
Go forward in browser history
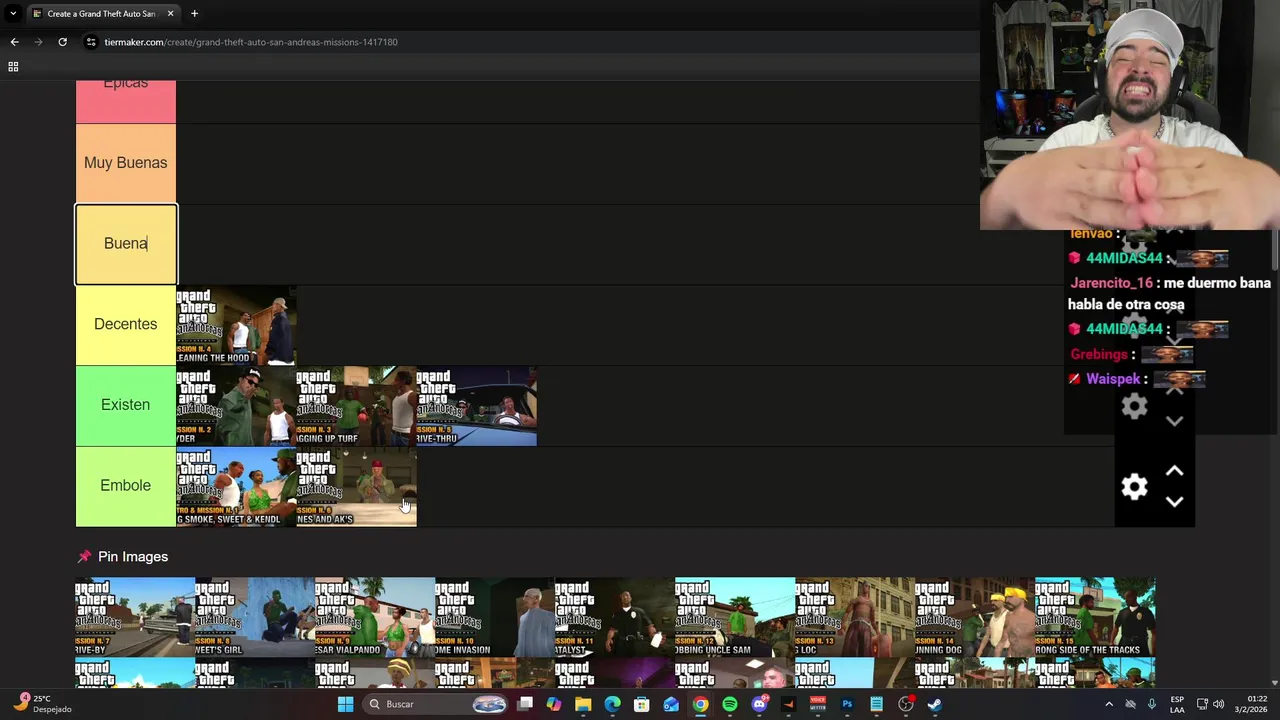point(38,42)
